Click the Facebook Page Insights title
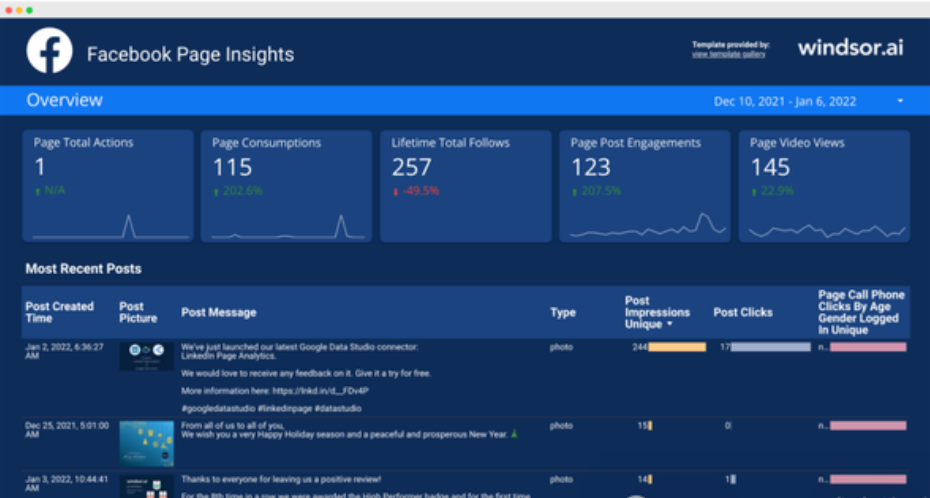The height and width of the screenshot is (498, 930). [190, 54]
